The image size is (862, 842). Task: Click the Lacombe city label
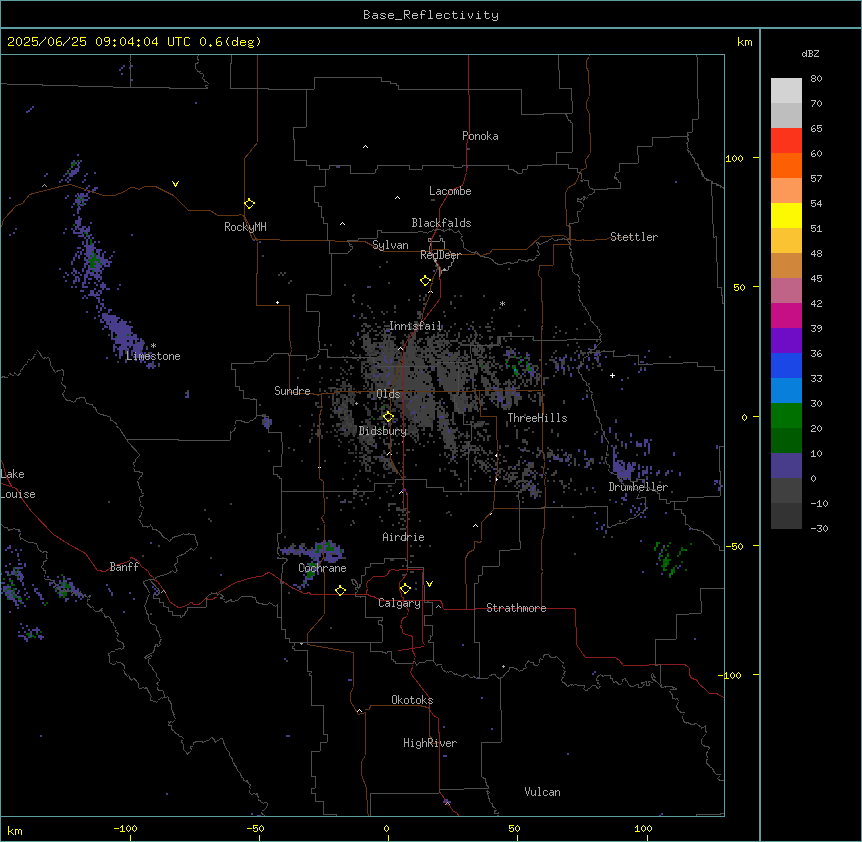click(450, 191)
